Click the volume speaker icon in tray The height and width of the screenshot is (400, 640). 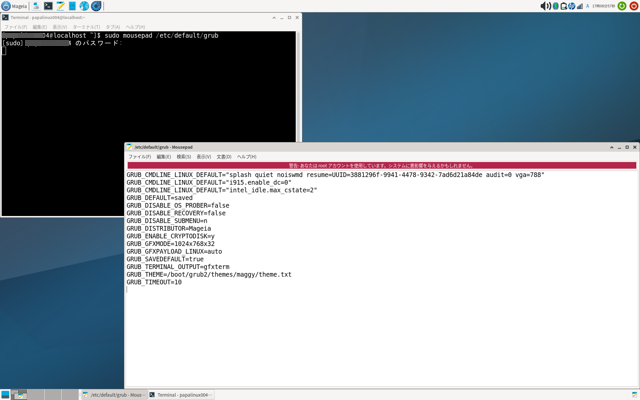[x=545, y=6]
